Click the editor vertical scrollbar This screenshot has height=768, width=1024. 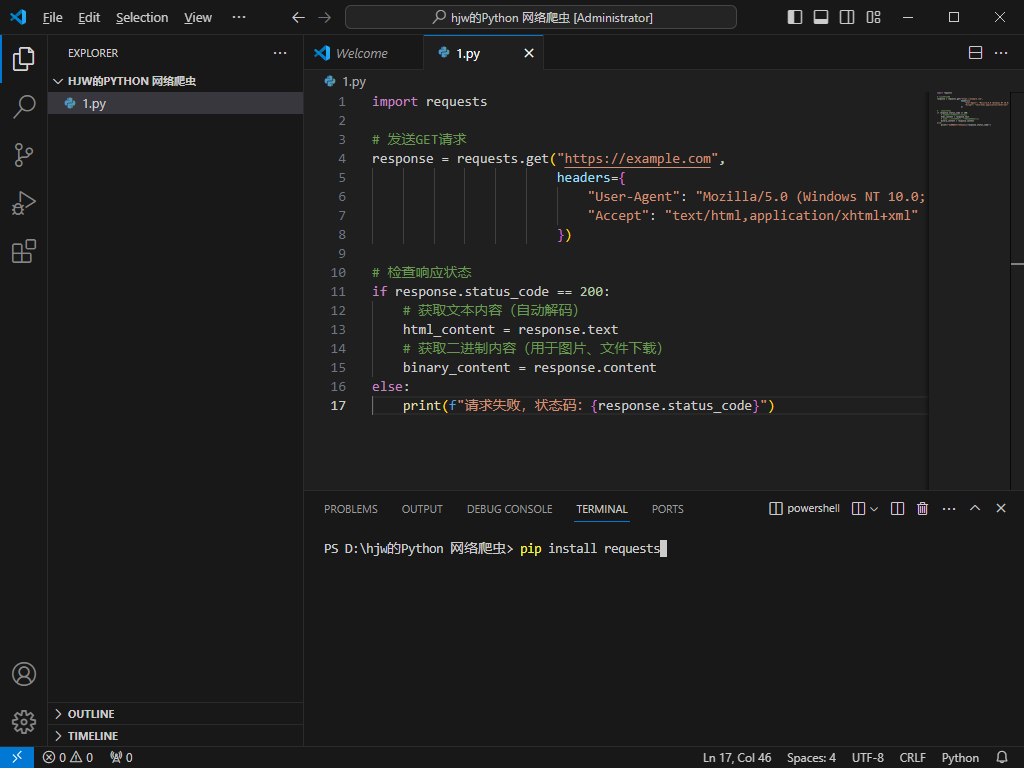pos(1017,291)
